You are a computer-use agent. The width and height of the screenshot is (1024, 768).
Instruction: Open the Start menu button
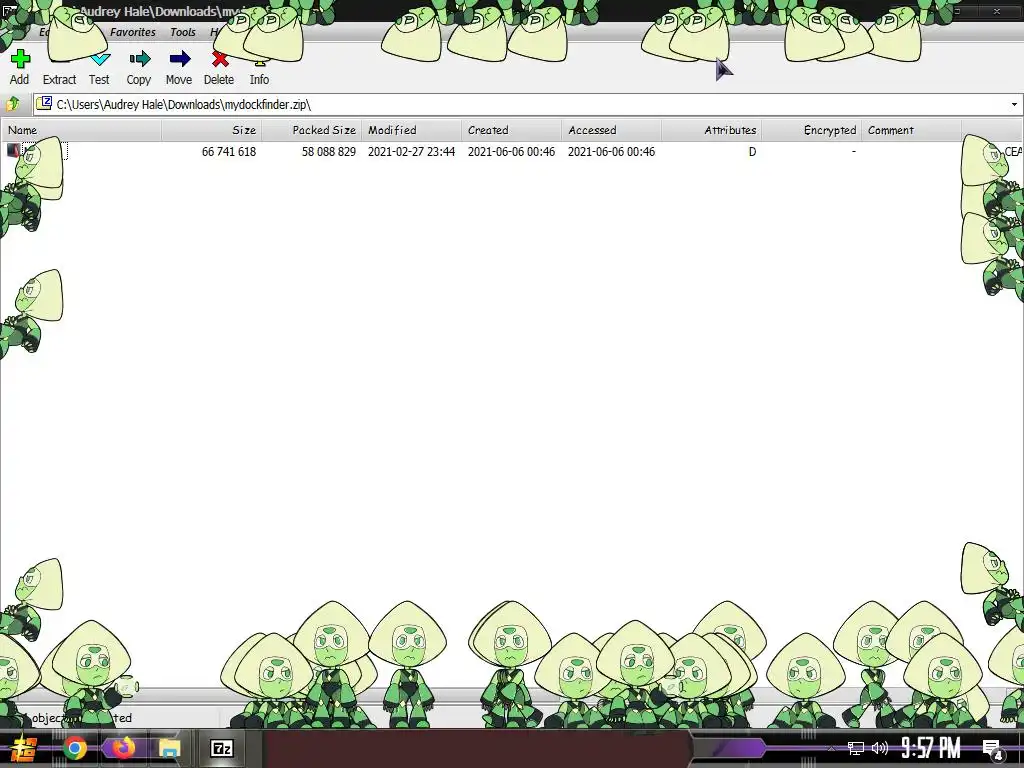(23, 748)
